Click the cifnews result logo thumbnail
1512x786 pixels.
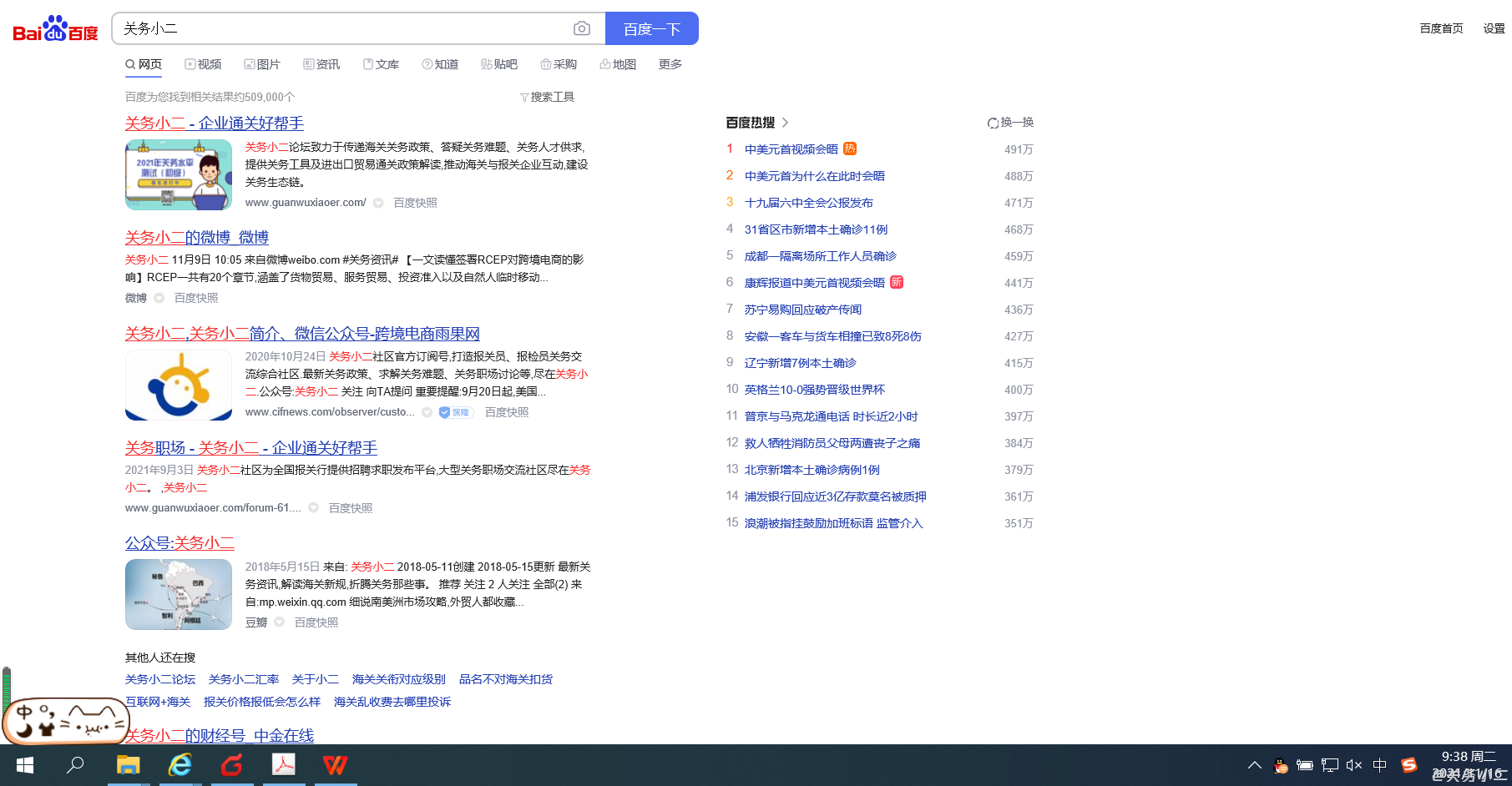point(179,385)
